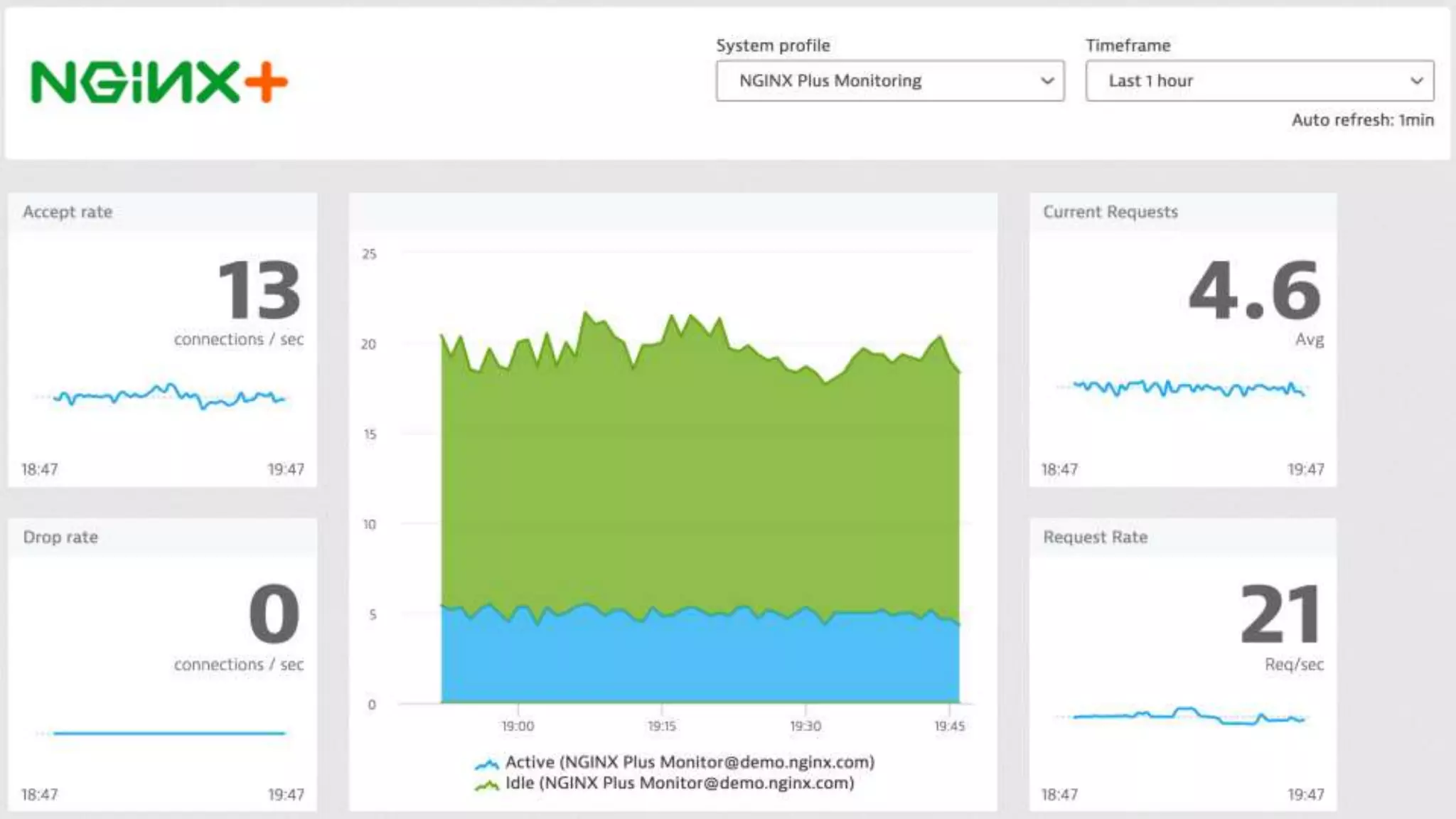Click the 19:15 marker on chart axis
This screenshot has width=1456, height=819.
click(x=661, y=726)
